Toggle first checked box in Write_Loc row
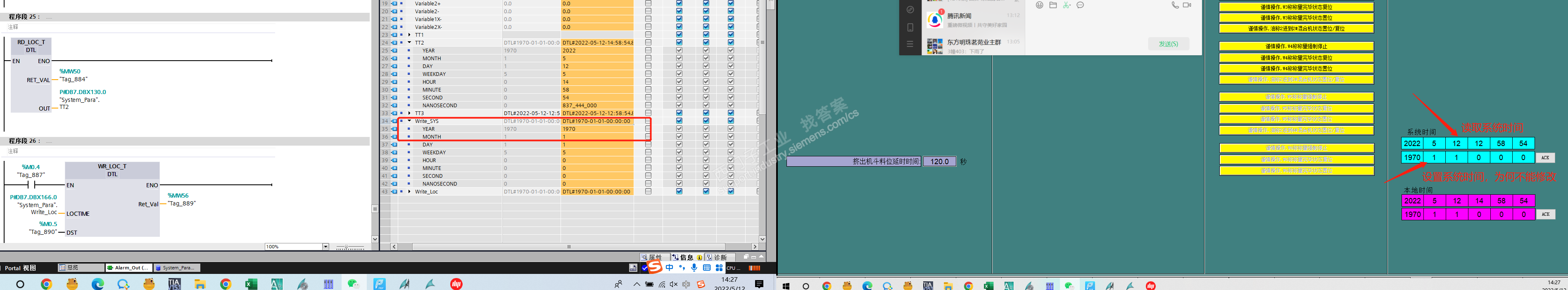1568x290 pixels. coord(679,191)
